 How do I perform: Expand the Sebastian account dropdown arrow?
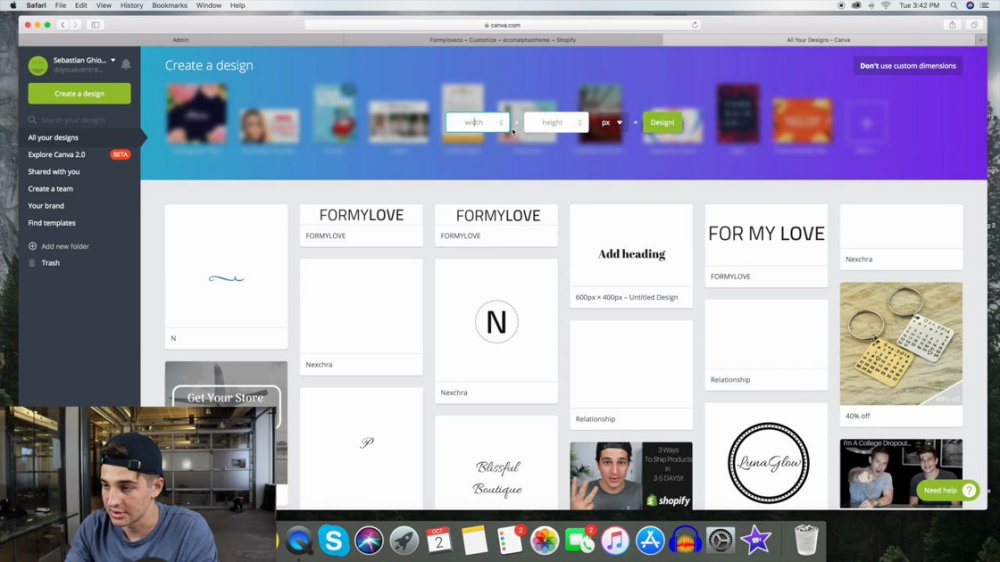[x=113, y=60]
